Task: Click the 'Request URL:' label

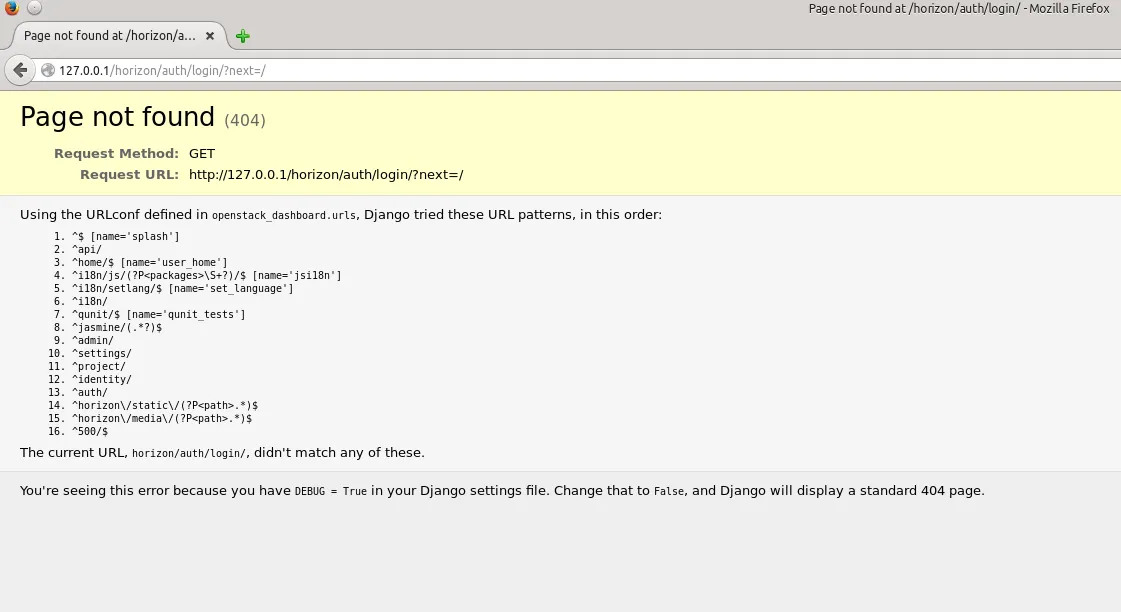Action: coord(129,174)
